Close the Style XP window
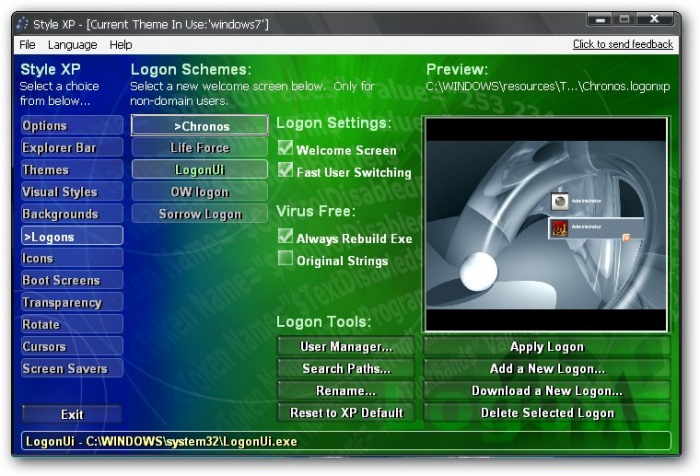700x476 pixels. pyautogui.click(x=654, y=19)
